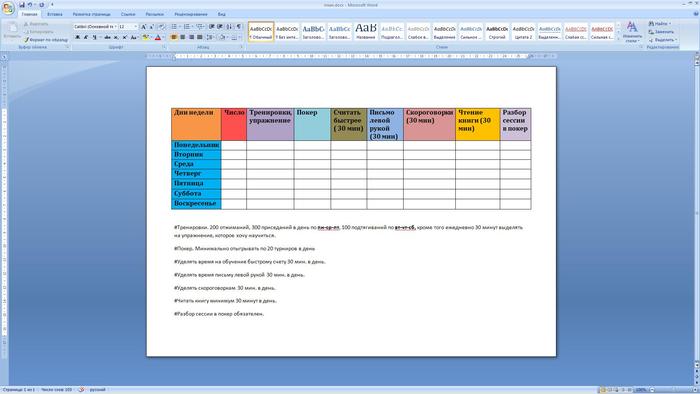
Task: Sort selected text alphabetically
Action: pos(229,27)
